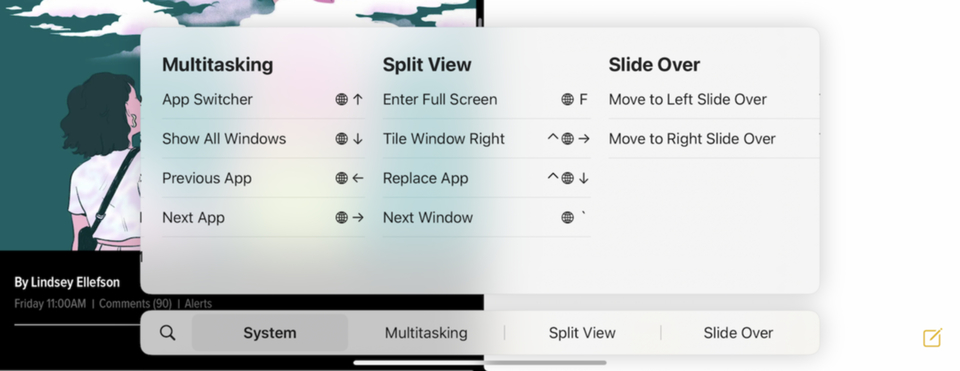
Task: Select Move to Left Slide Over
Action: tap(714, 100)
